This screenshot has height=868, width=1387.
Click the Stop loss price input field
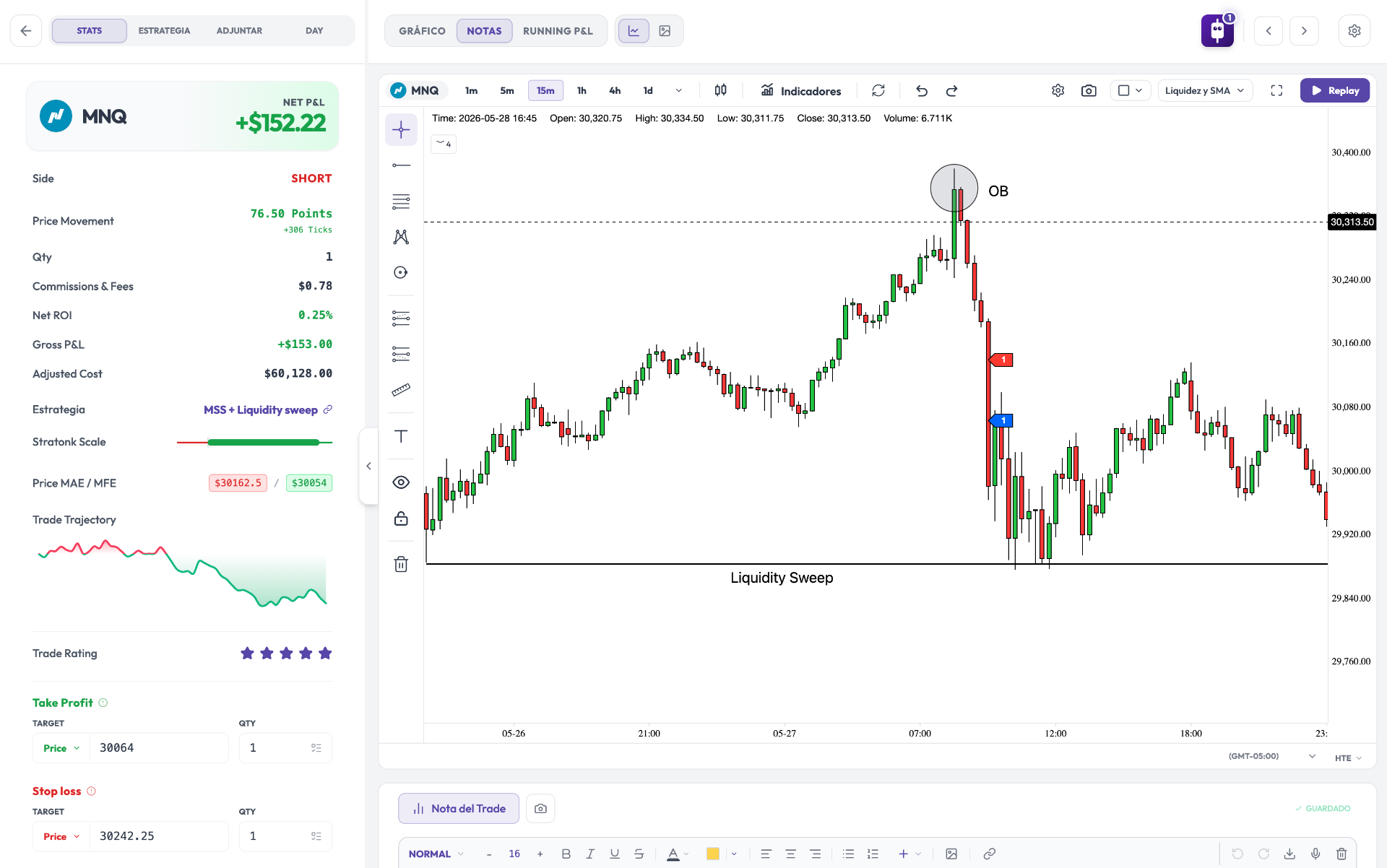(159, 836)
